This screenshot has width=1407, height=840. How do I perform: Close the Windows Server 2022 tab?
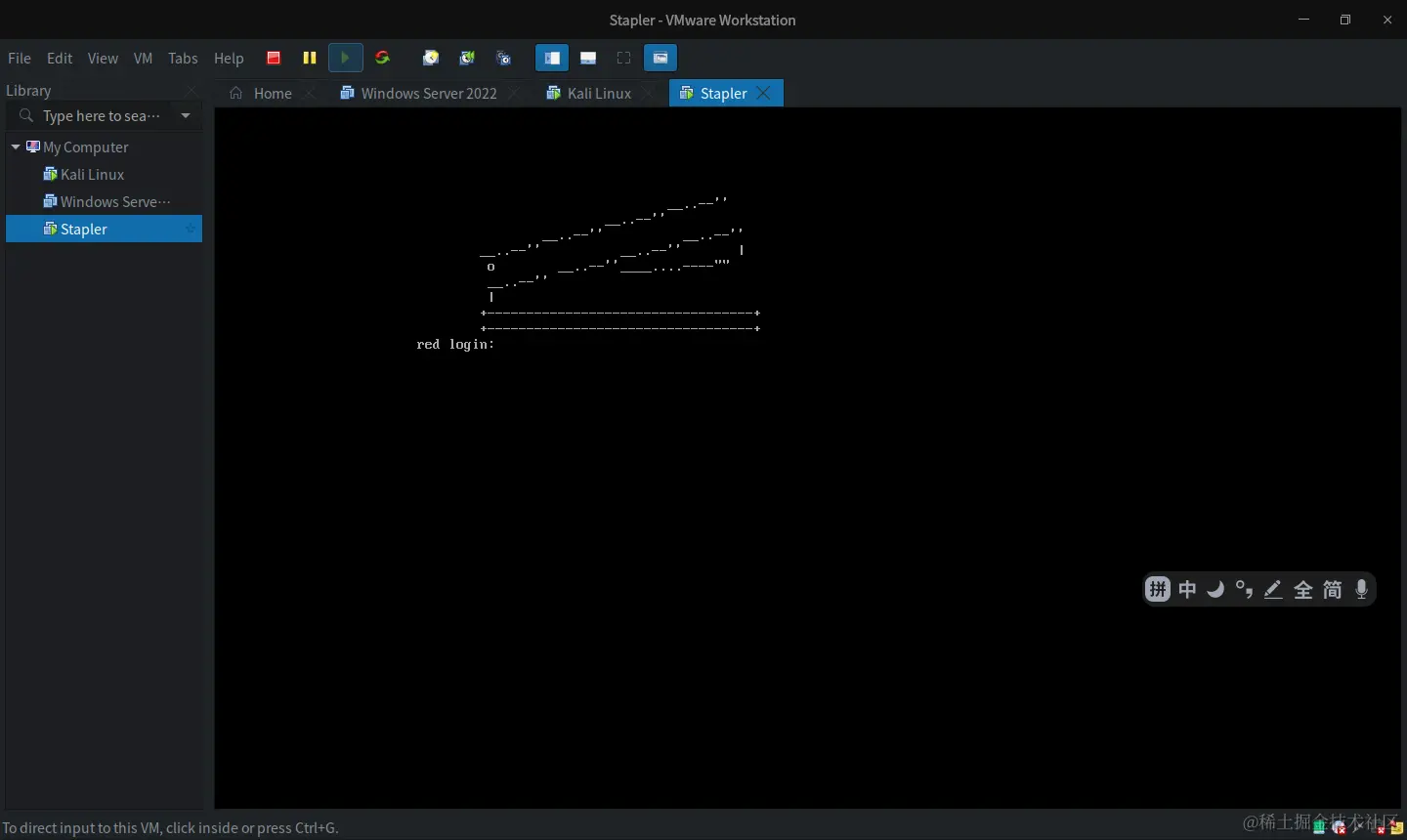(515, 94)
